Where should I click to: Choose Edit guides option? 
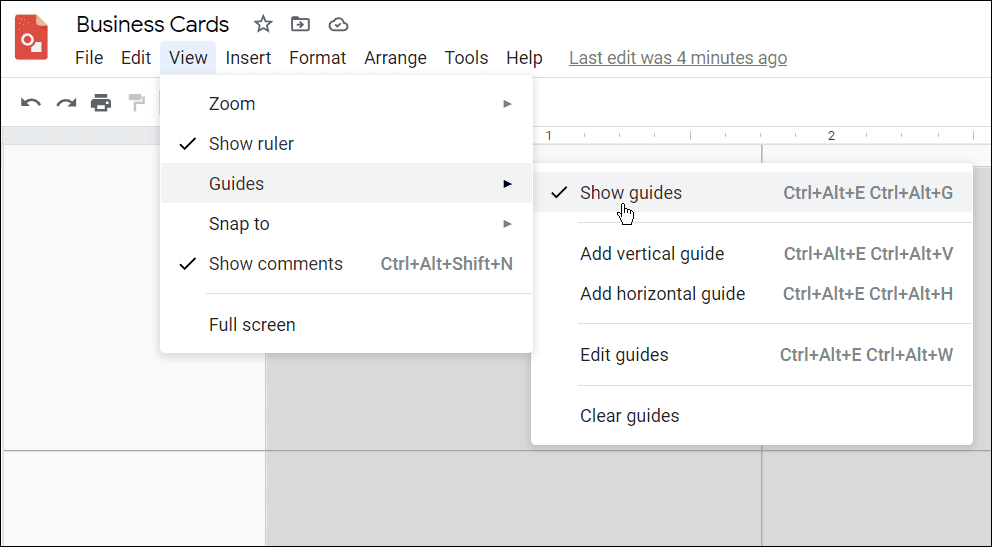(x=752, y=355)
